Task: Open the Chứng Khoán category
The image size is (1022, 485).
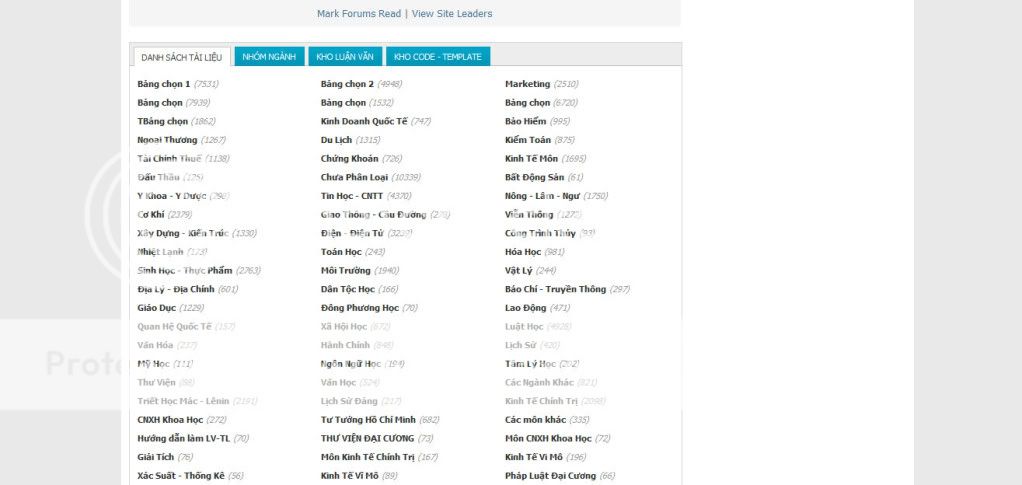Action: point(349,159)
